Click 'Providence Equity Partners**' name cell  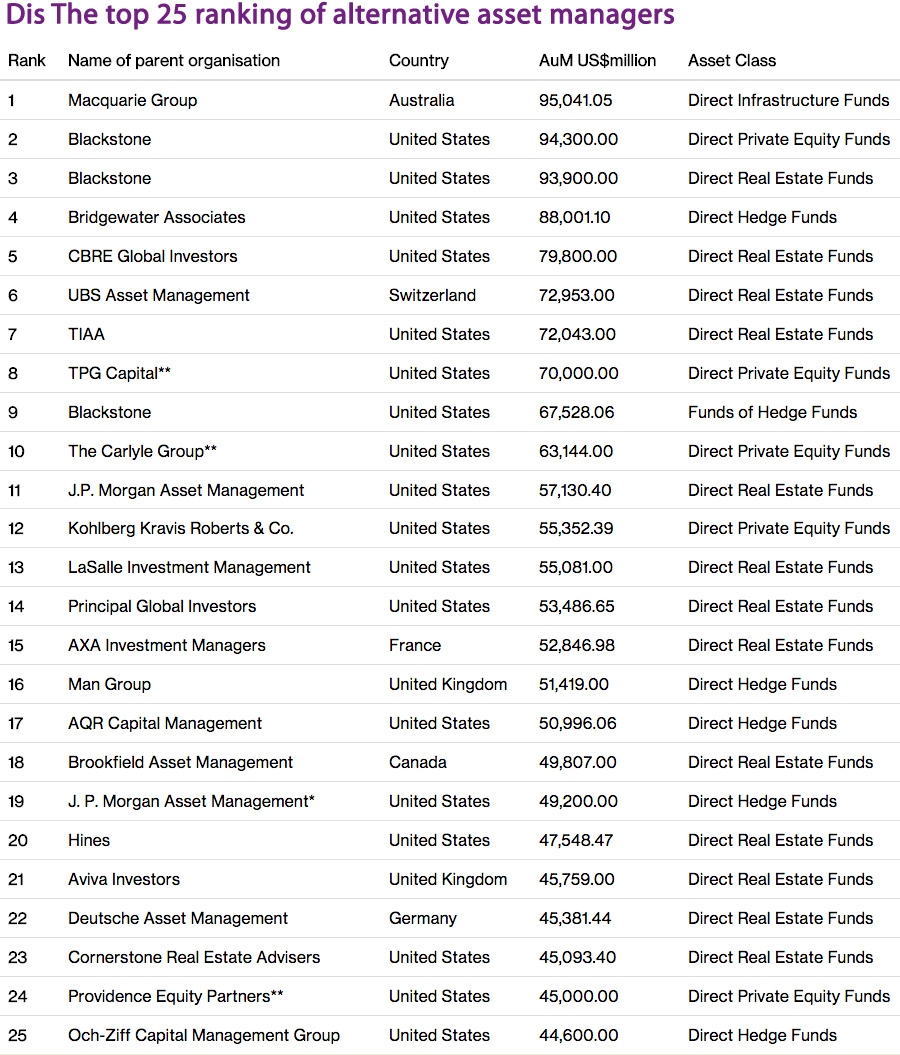(176, 996)
